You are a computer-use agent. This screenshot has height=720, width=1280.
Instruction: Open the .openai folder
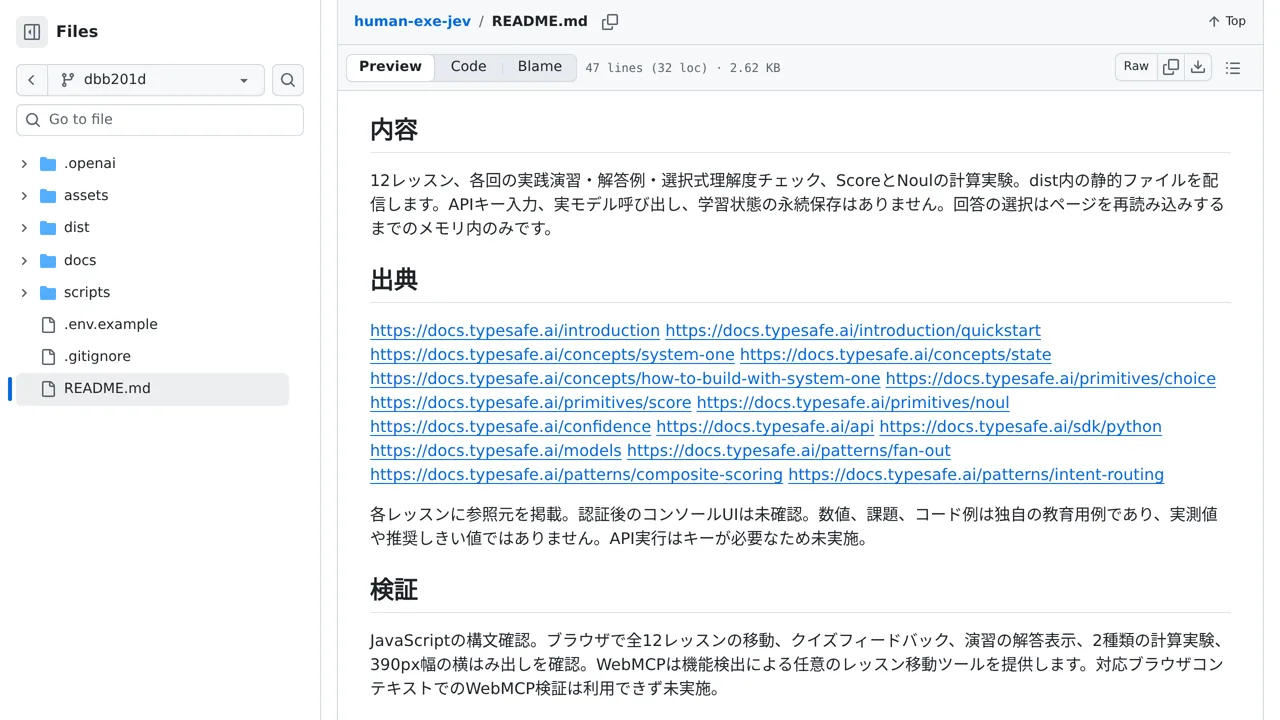pyautogui.click(x=90, y=164)
